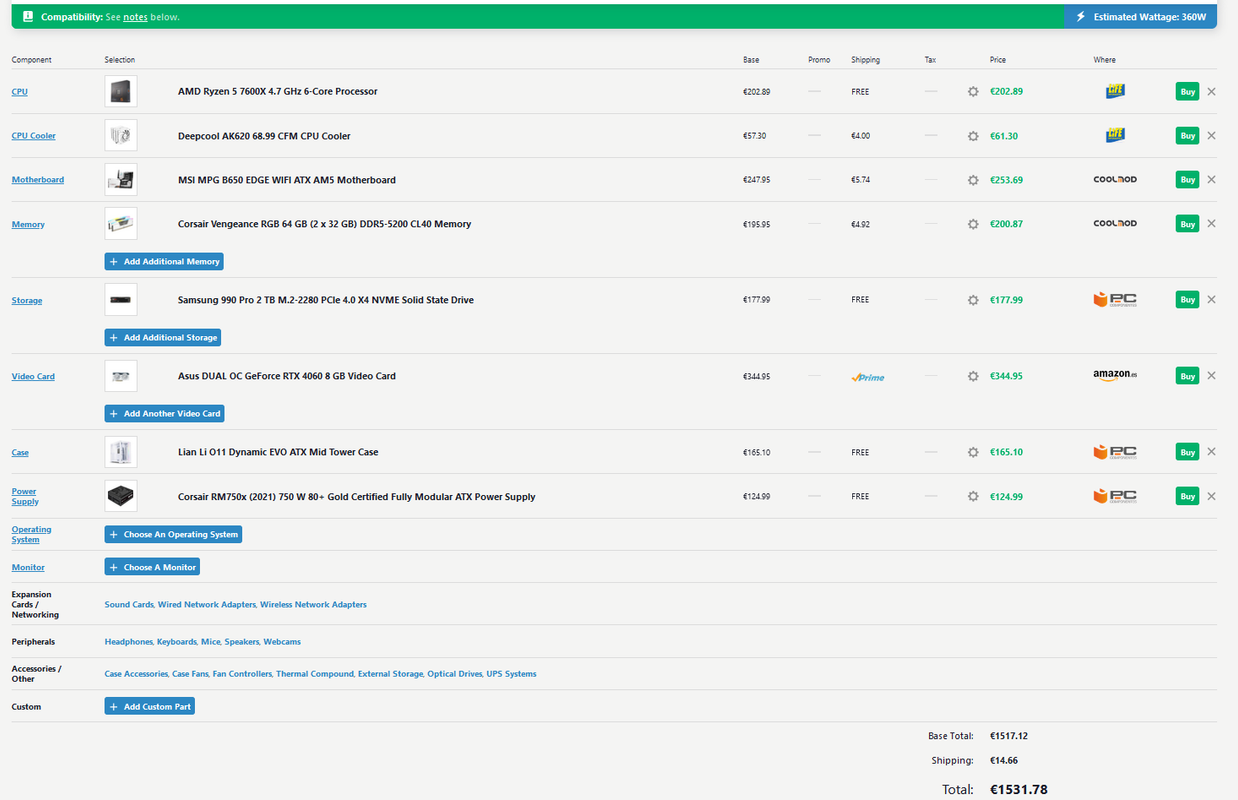Remove Corsair Vengeance RGB memory
This screenshot has height=800, width=1238.
coord(1211,223)
